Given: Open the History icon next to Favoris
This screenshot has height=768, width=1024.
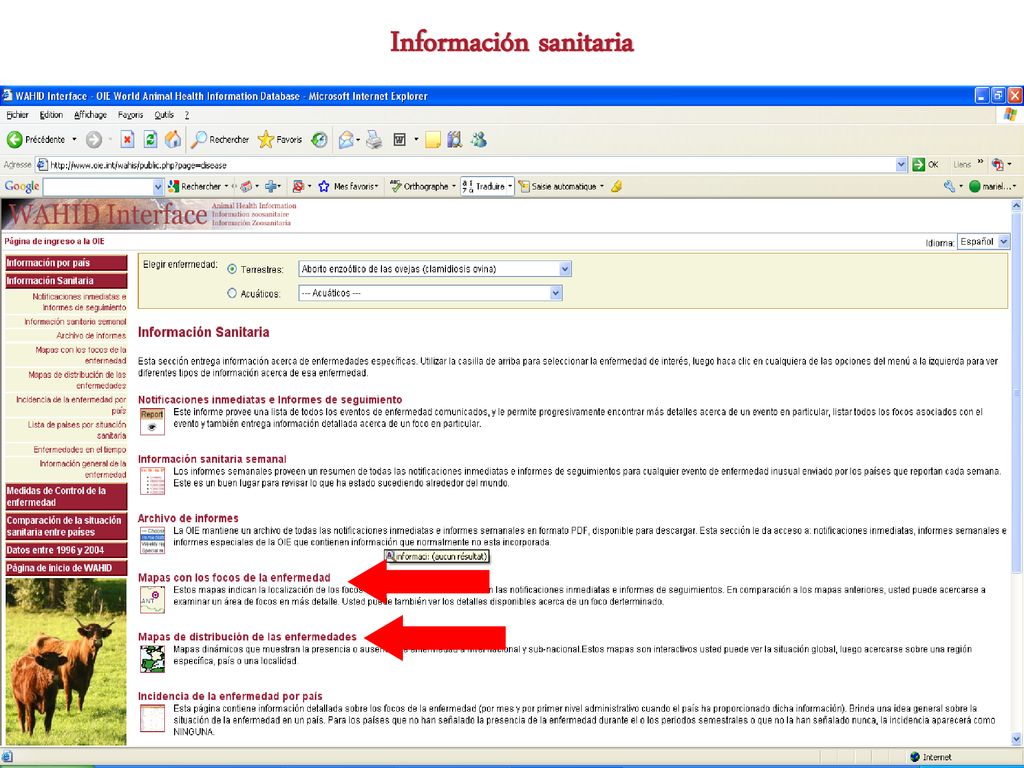Looking at the screenshot, I should pyautogui.click(x=319, y=139).
